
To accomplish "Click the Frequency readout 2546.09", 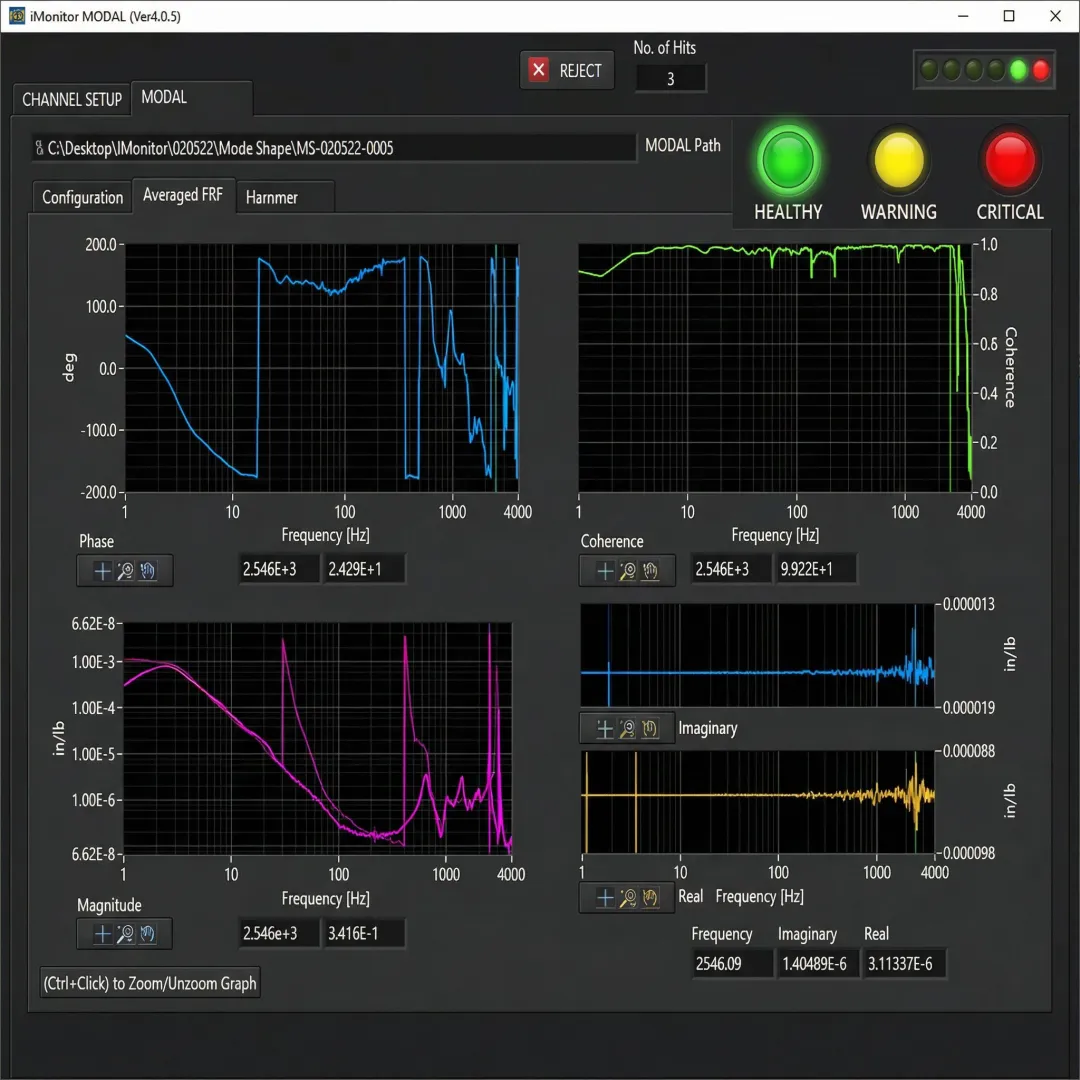I will point(731,964).
